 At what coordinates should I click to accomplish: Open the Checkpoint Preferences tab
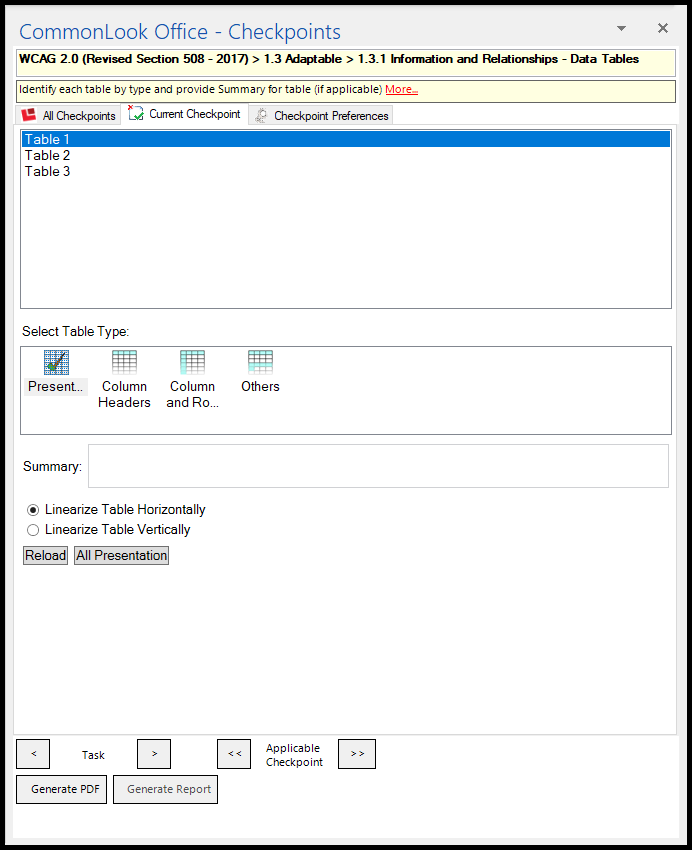pyautogui.click(x=321, y=115)
